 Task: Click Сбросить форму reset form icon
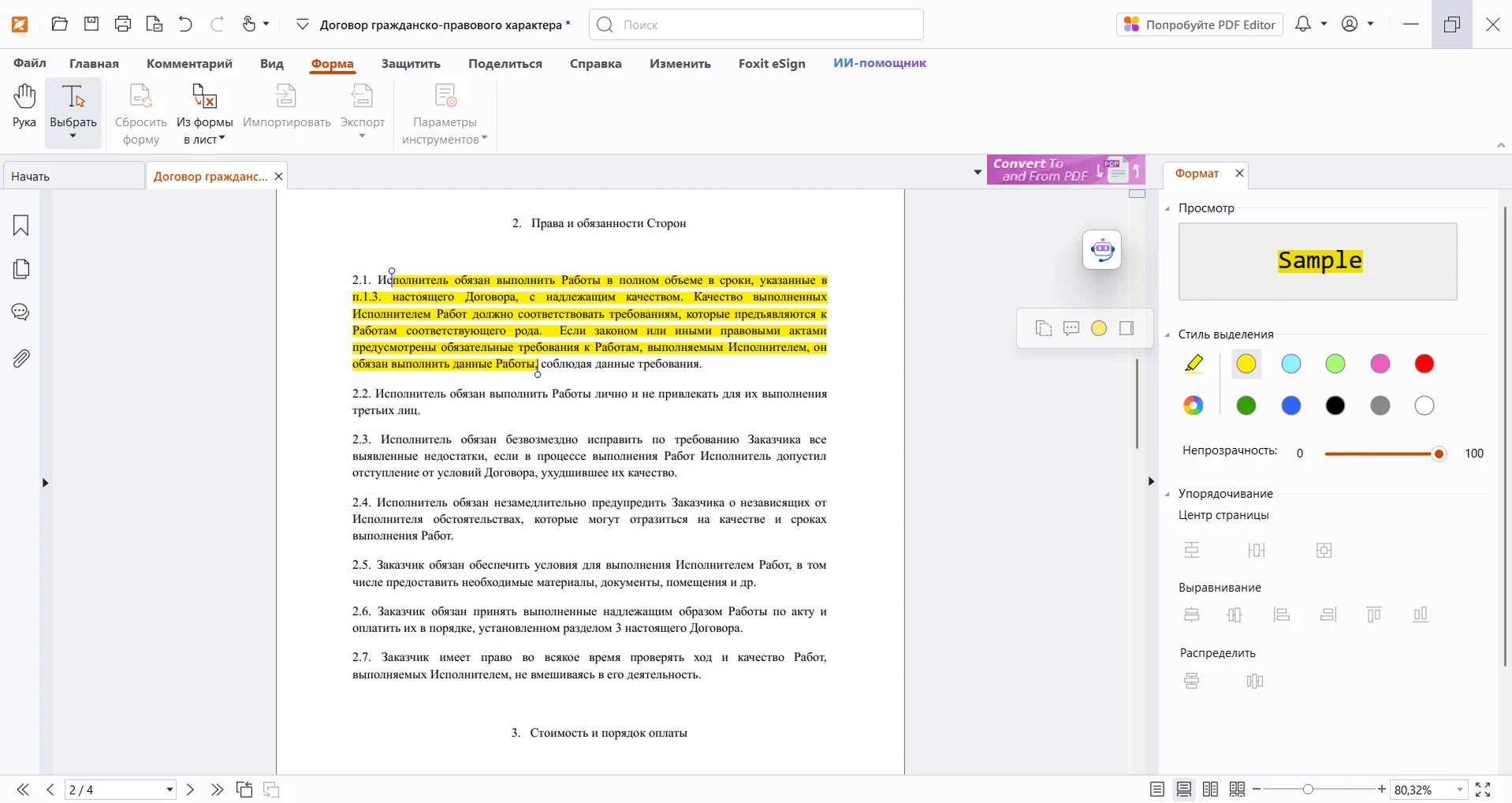[x=141, y=114]
